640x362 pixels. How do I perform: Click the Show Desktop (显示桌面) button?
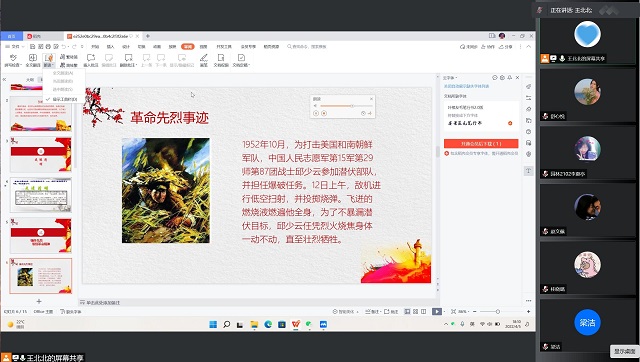pos(624,351)
